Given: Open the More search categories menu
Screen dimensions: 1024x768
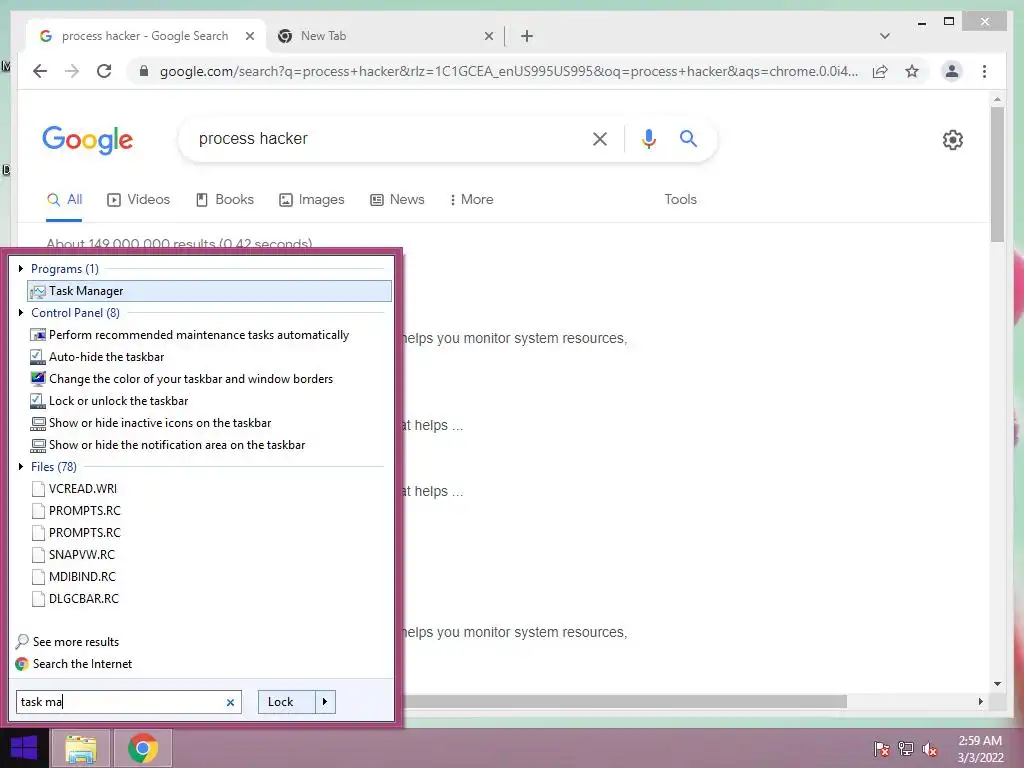Looking at the screenshot, I should (x=472, y=200).
